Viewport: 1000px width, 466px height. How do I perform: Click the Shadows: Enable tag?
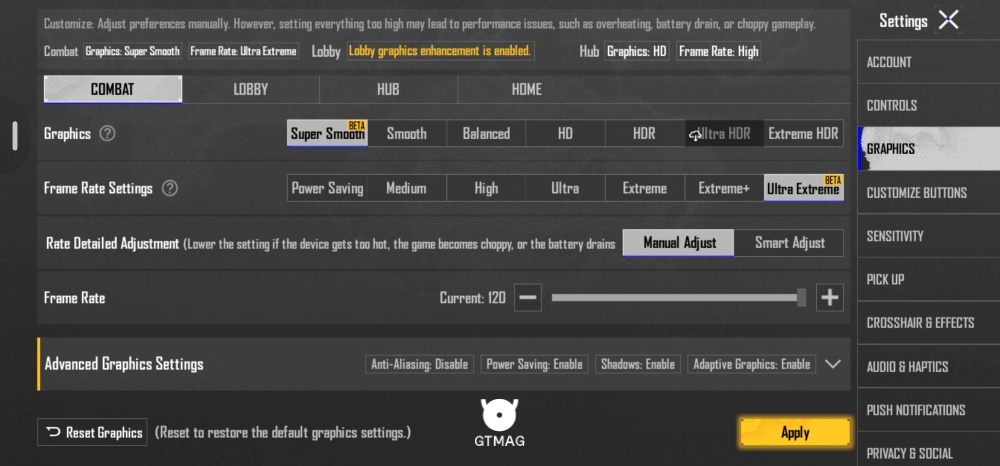click(x=638, y=364)
